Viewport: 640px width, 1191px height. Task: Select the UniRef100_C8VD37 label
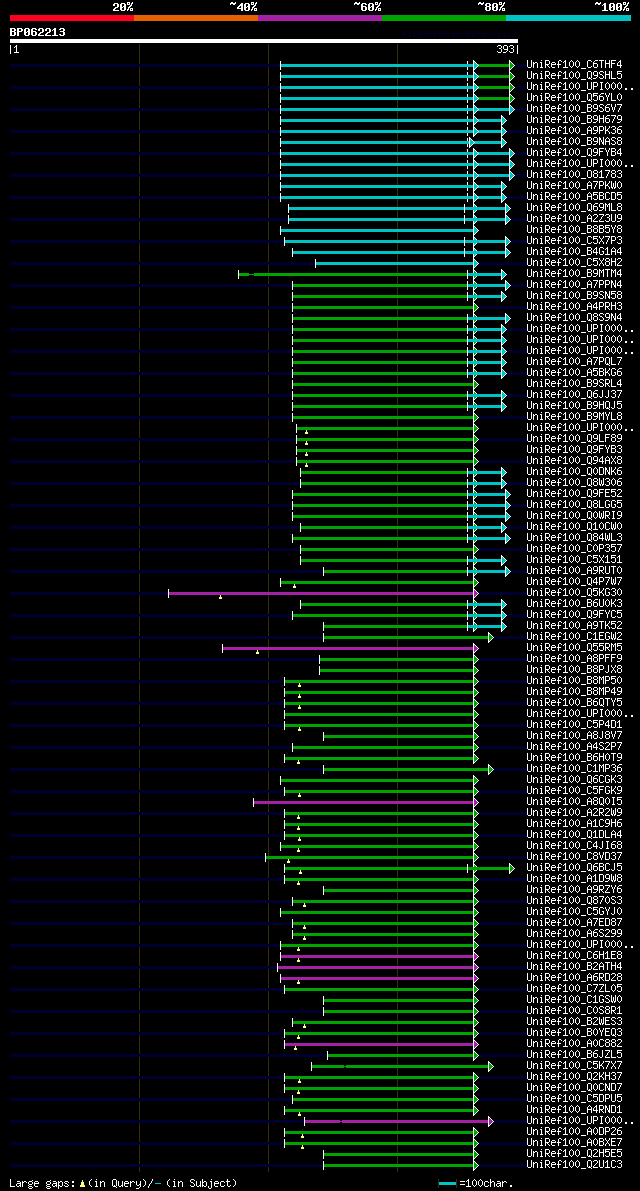pyautogui.click(x=574, y=858)
